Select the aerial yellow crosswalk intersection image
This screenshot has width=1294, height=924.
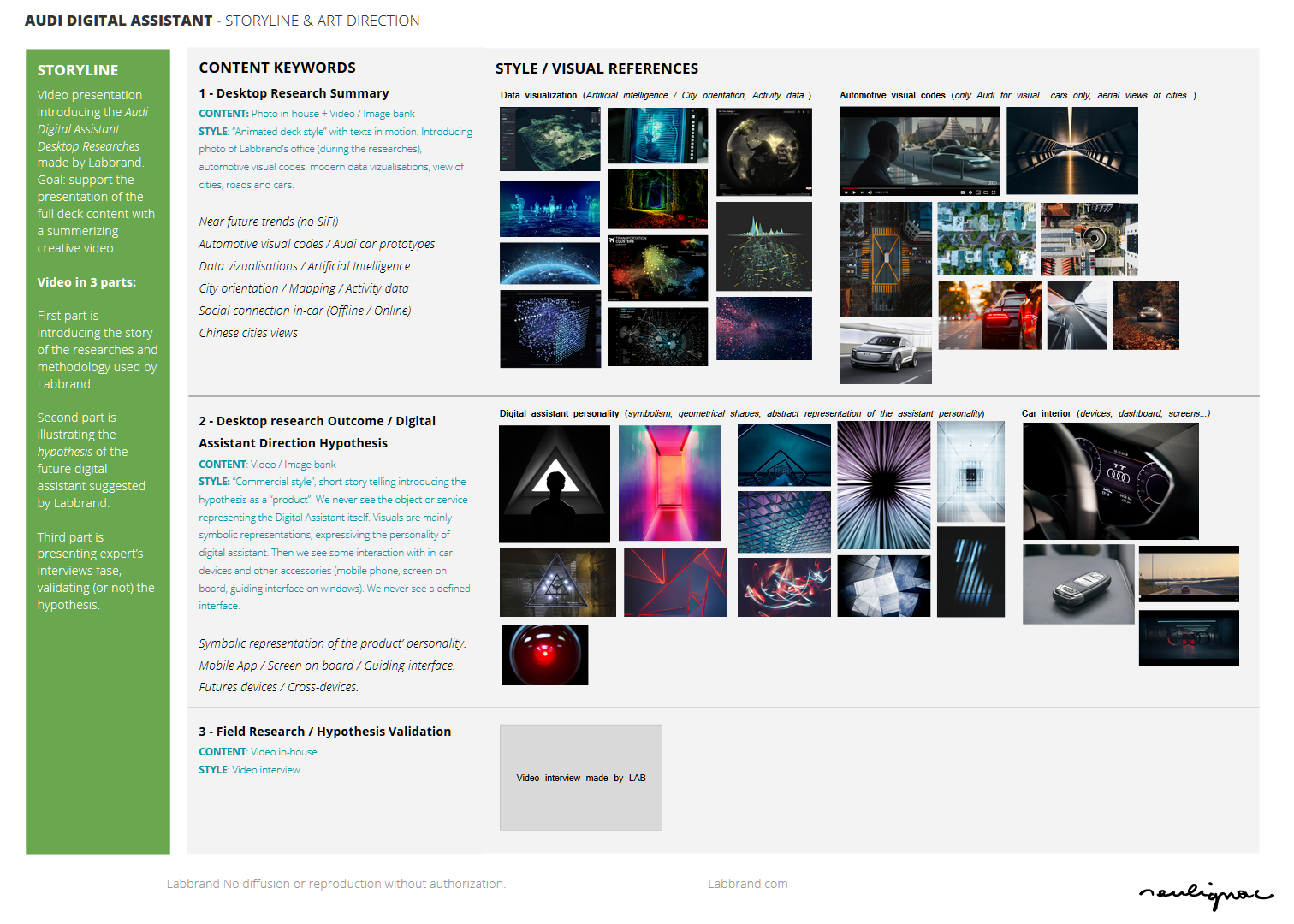click(886, 259)
